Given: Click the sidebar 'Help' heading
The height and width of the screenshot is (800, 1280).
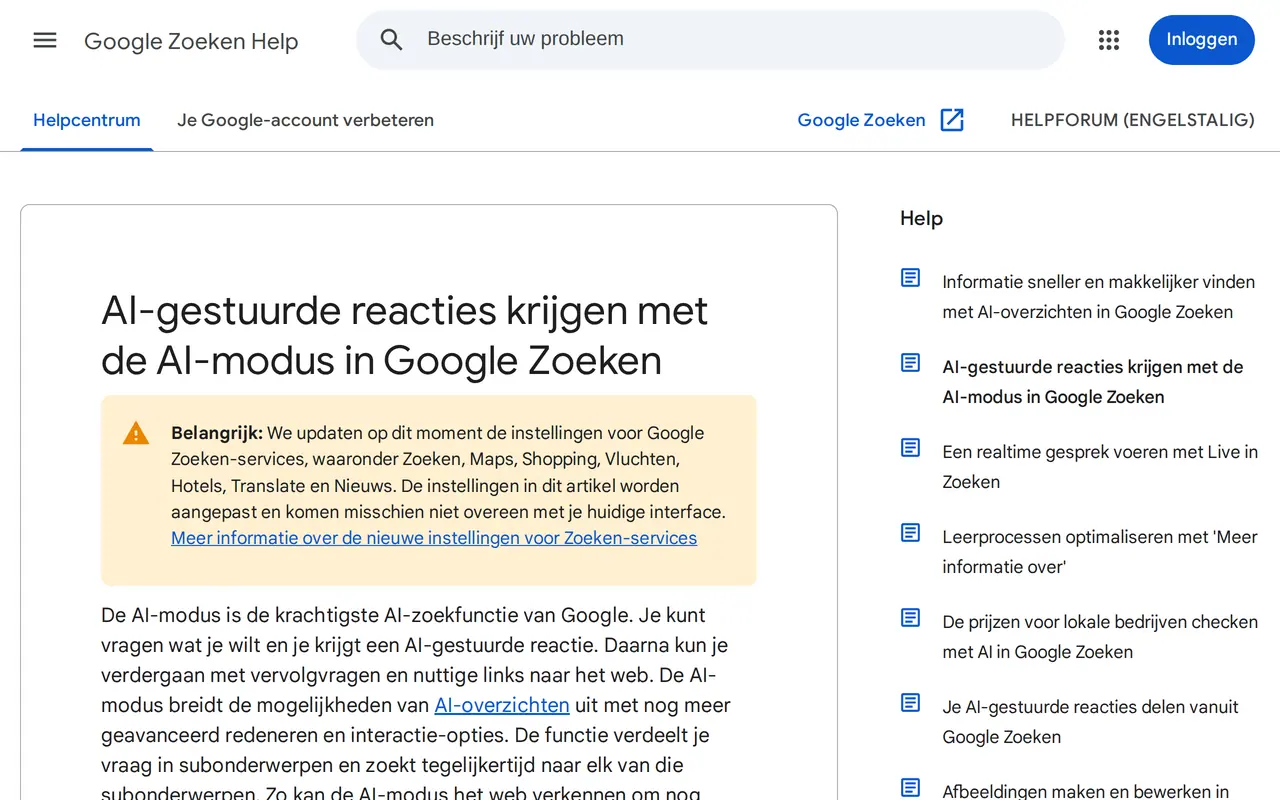Looking at the screenshot, I should pos(921,218).
